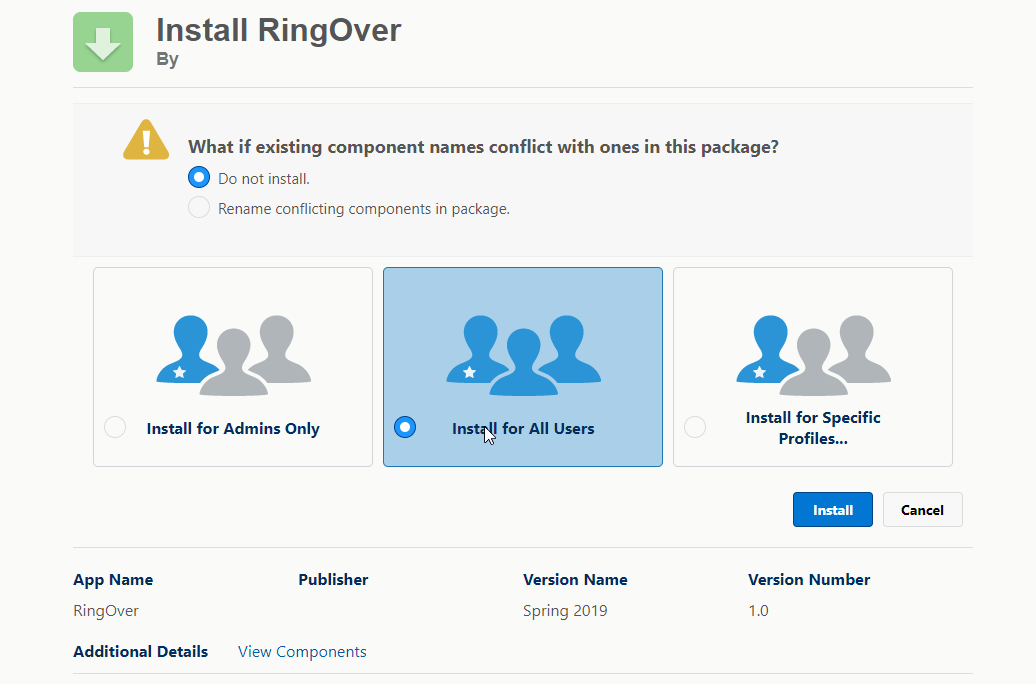Viewport: 1036px width, 684px height.
Task: Open the View Components link
Action: (x=302, y=652)
